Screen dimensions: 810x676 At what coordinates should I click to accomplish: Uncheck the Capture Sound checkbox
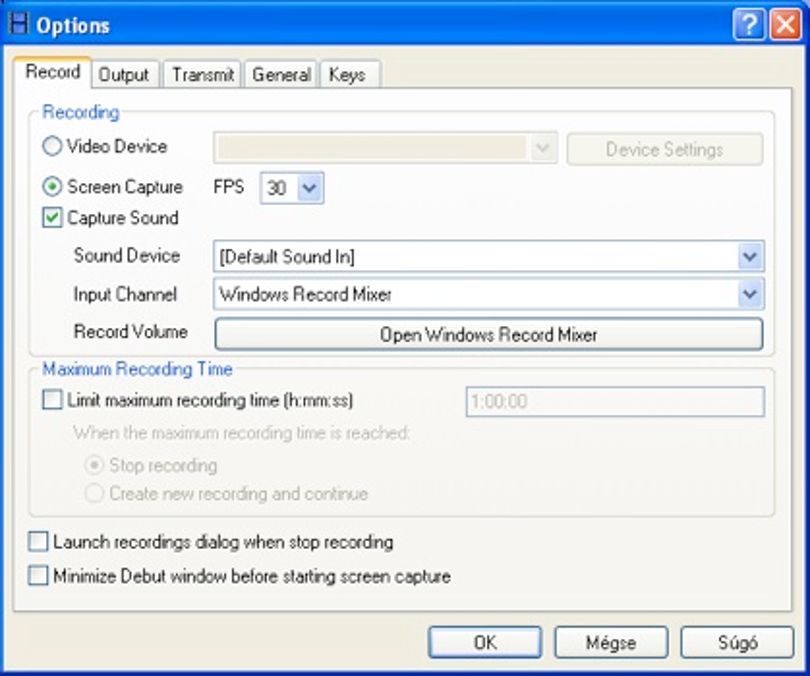pos(52,217)
